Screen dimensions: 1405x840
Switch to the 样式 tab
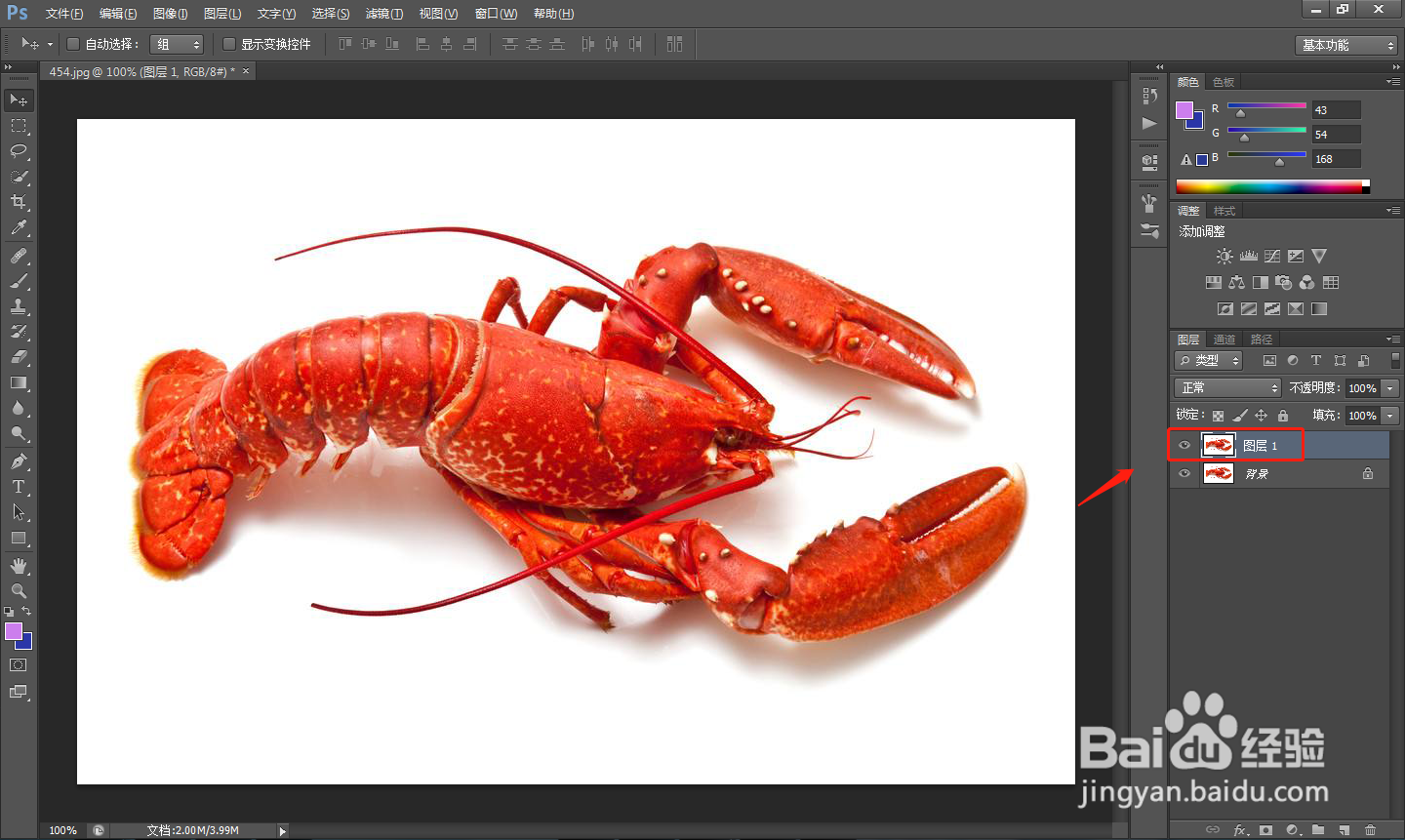(x=1224, y=211)
